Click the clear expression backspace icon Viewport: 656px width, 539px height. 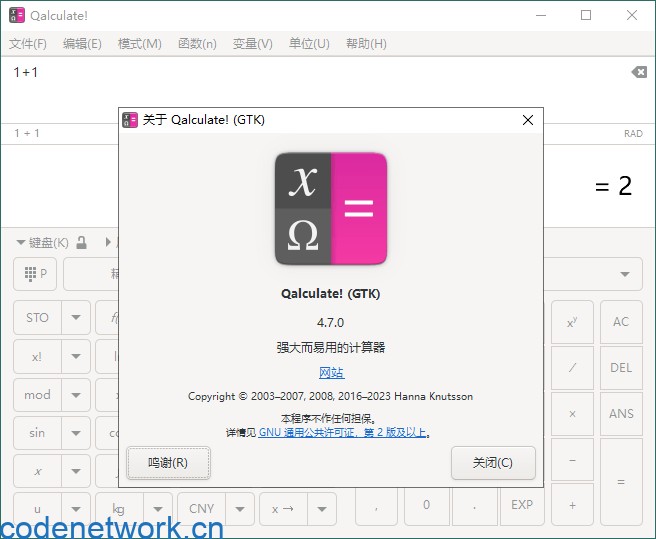(x=639, y=72)
